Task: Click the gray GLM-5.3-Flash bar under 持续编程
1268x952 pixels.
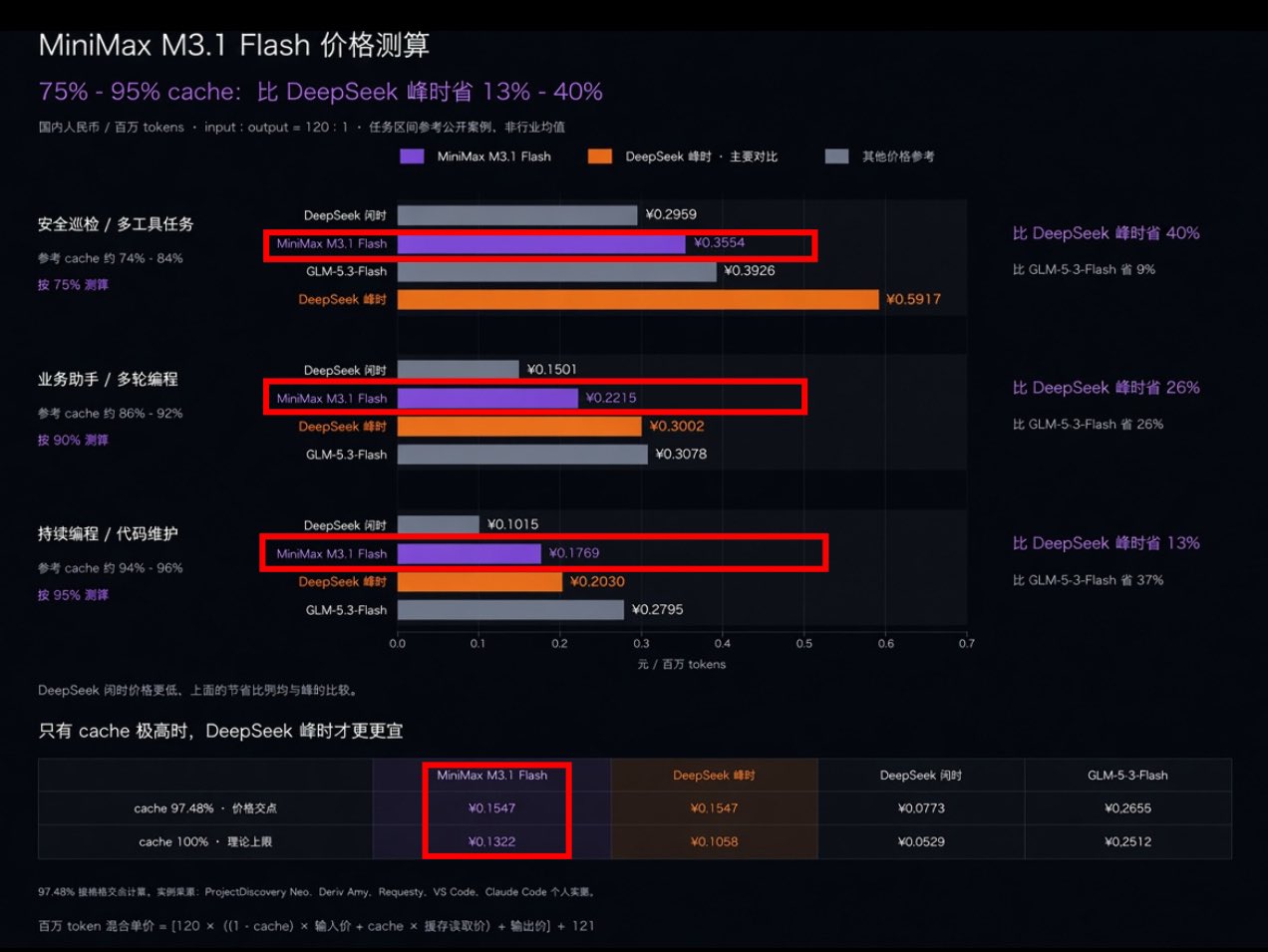Action: tap(510, 610)
